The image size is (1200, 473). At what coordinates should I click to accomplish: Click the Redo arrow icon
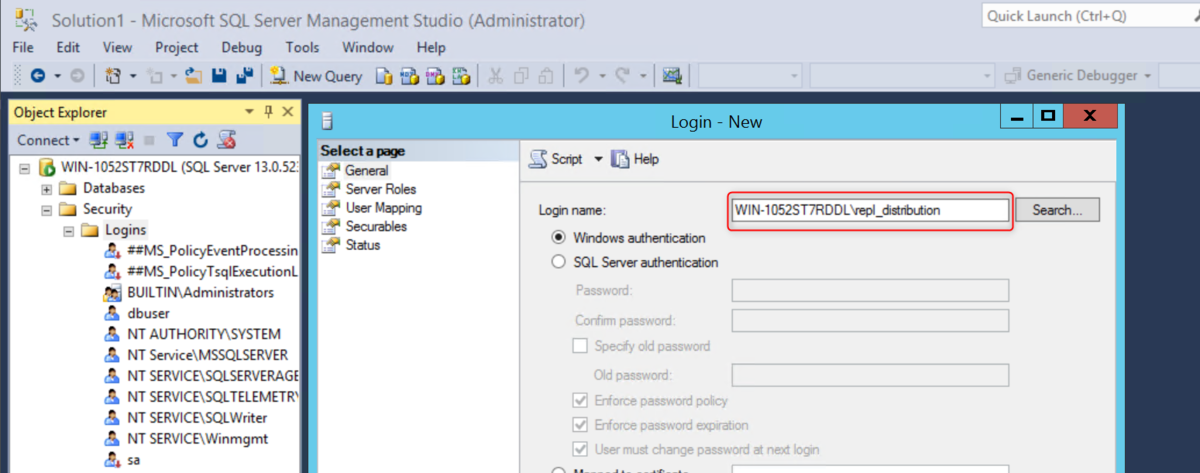(622, 75)
